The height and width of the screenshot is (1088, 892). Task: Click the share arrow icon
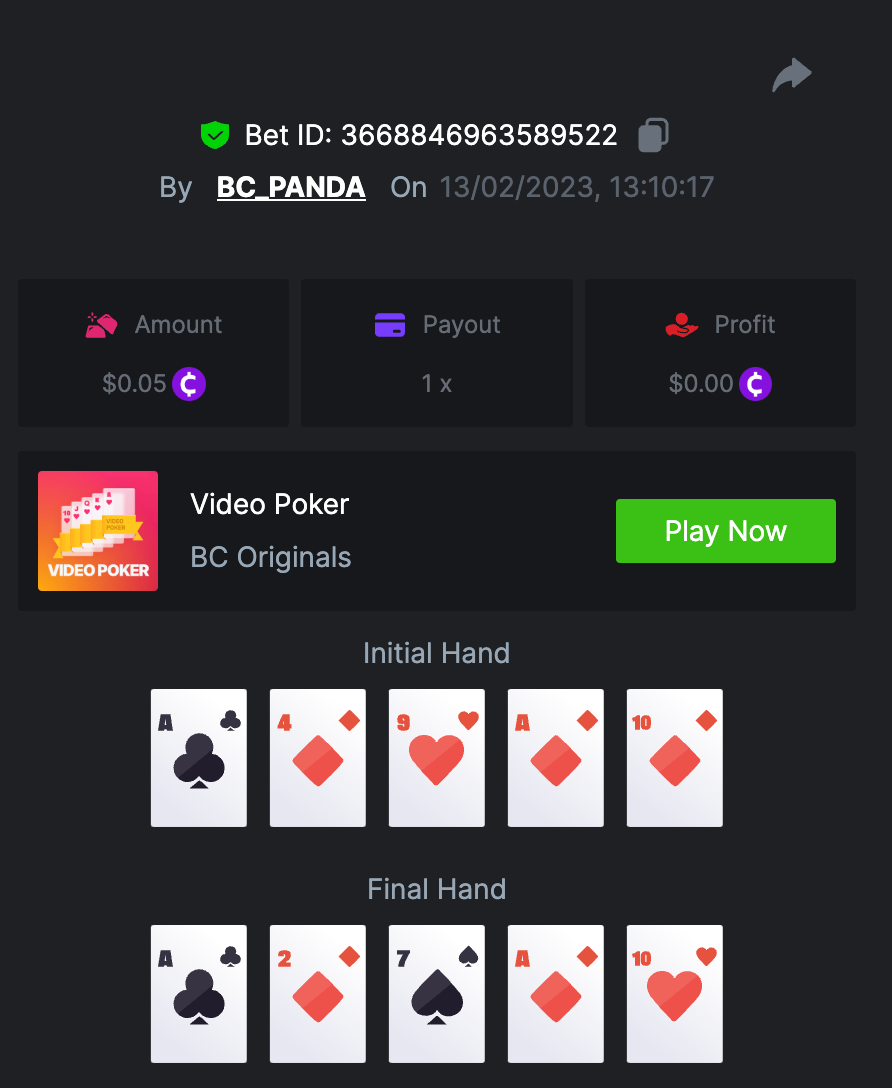791,75
